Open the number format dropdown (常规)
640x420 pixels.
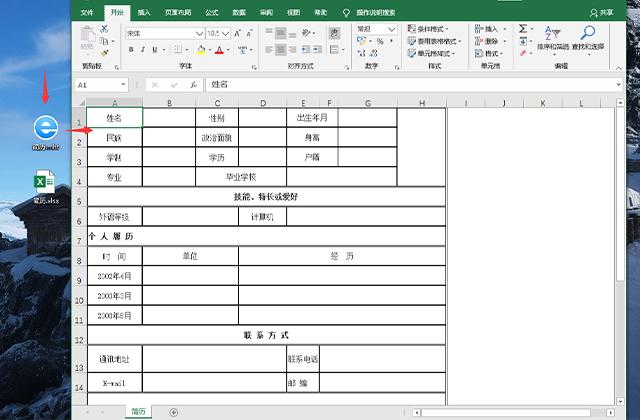point(391,29)
